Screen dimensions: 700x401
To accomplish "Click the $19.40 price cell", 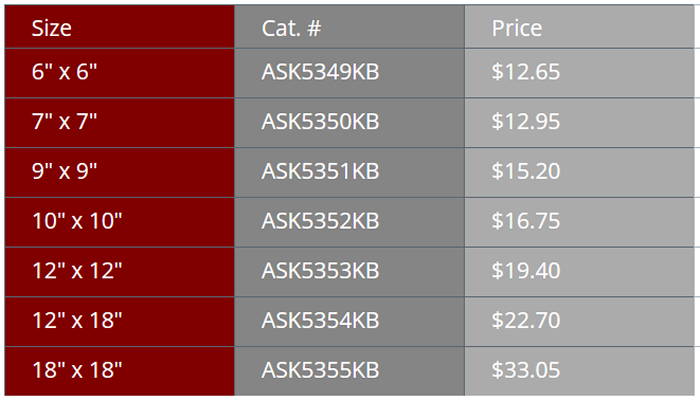I will [525, 271].
